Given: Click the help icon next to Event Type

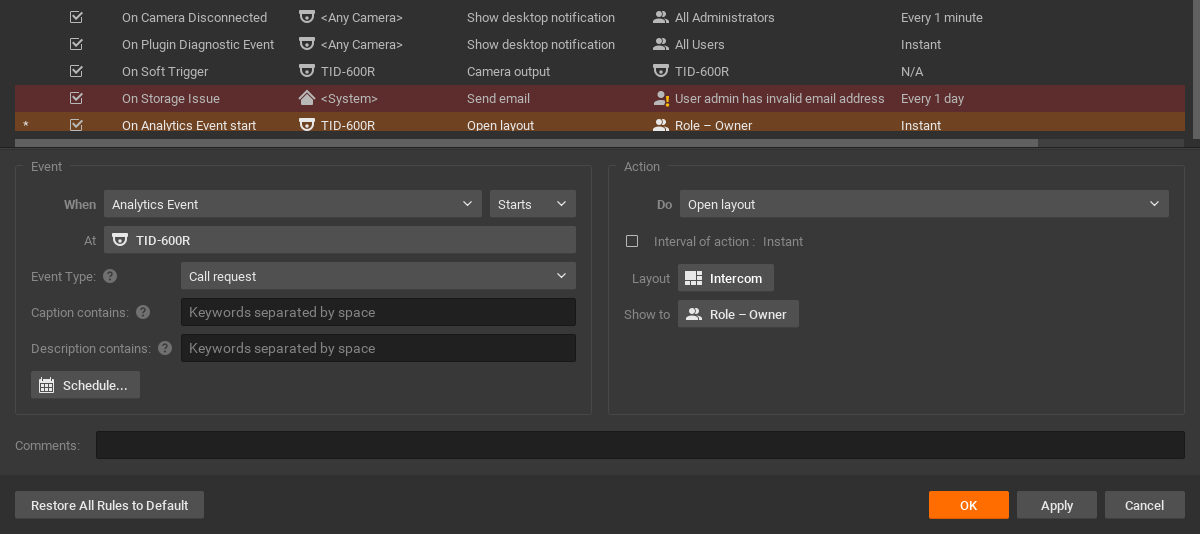Looking at the screenshot, I should coord(110,276).
